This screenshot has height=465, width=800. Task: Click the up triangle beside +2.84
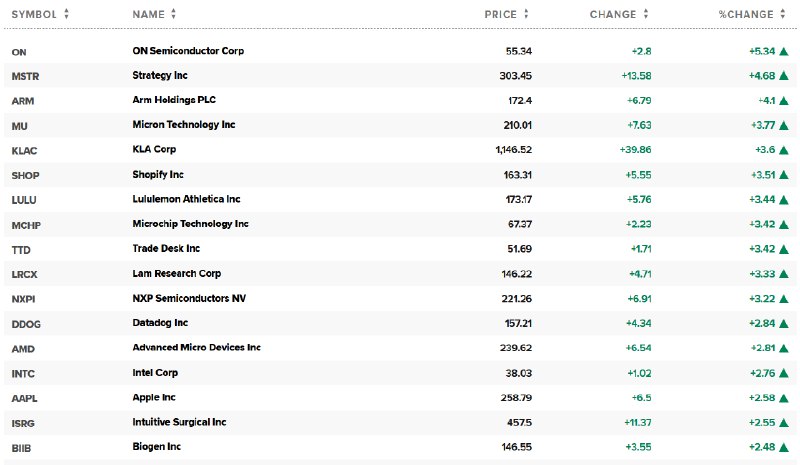(x=784, y=324)
